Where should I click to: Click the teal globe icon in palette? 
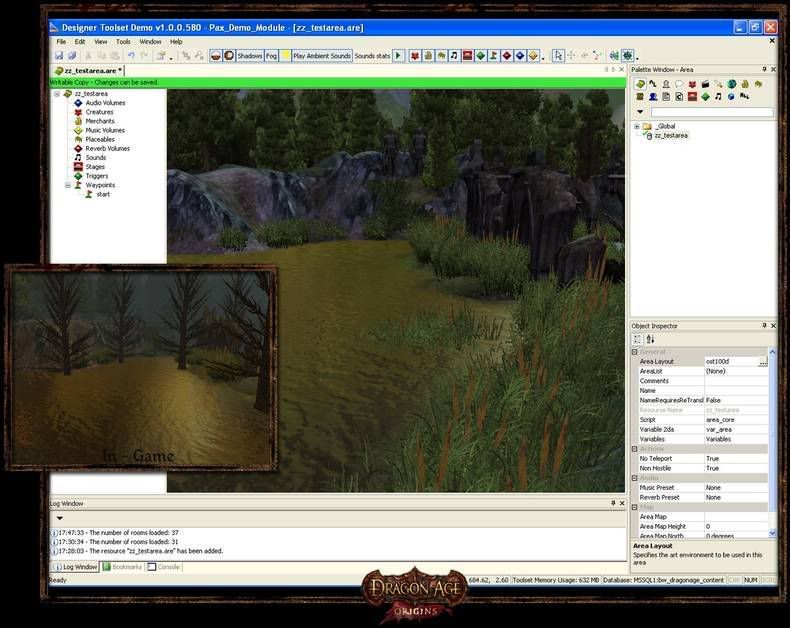tap(732, 84)
